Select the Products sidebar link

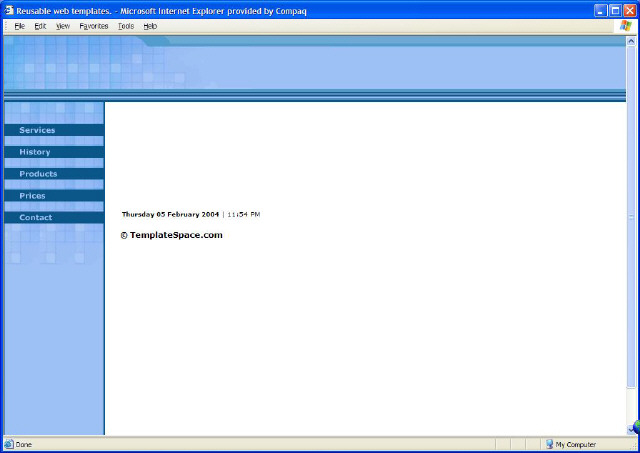pyautogui.click(x=38, y=174)
